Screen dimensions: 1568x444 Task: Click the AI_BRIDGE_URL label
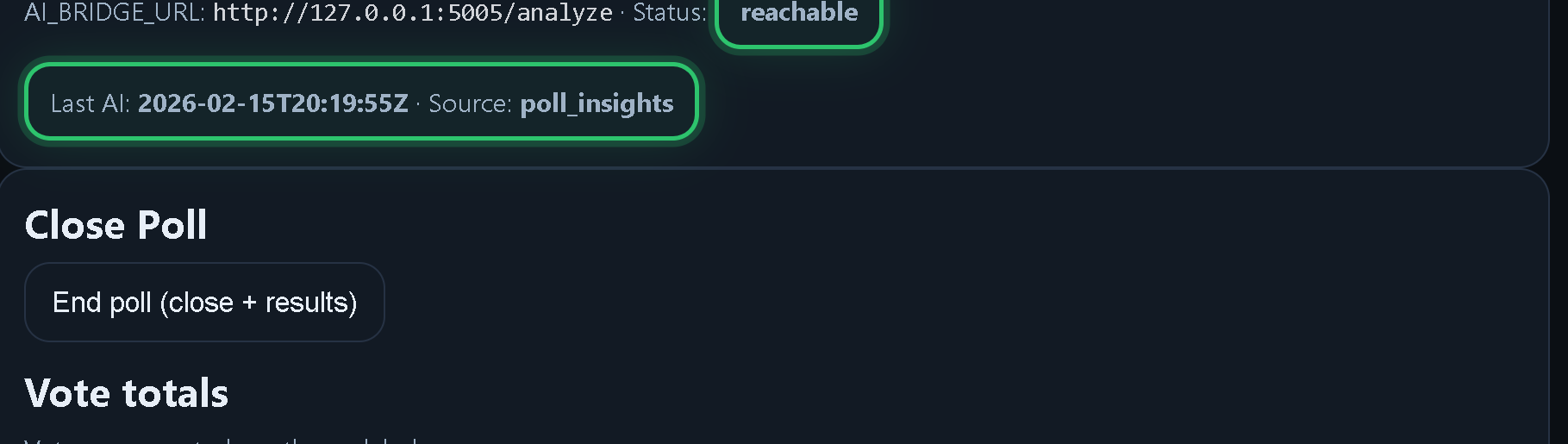(114, 13)
